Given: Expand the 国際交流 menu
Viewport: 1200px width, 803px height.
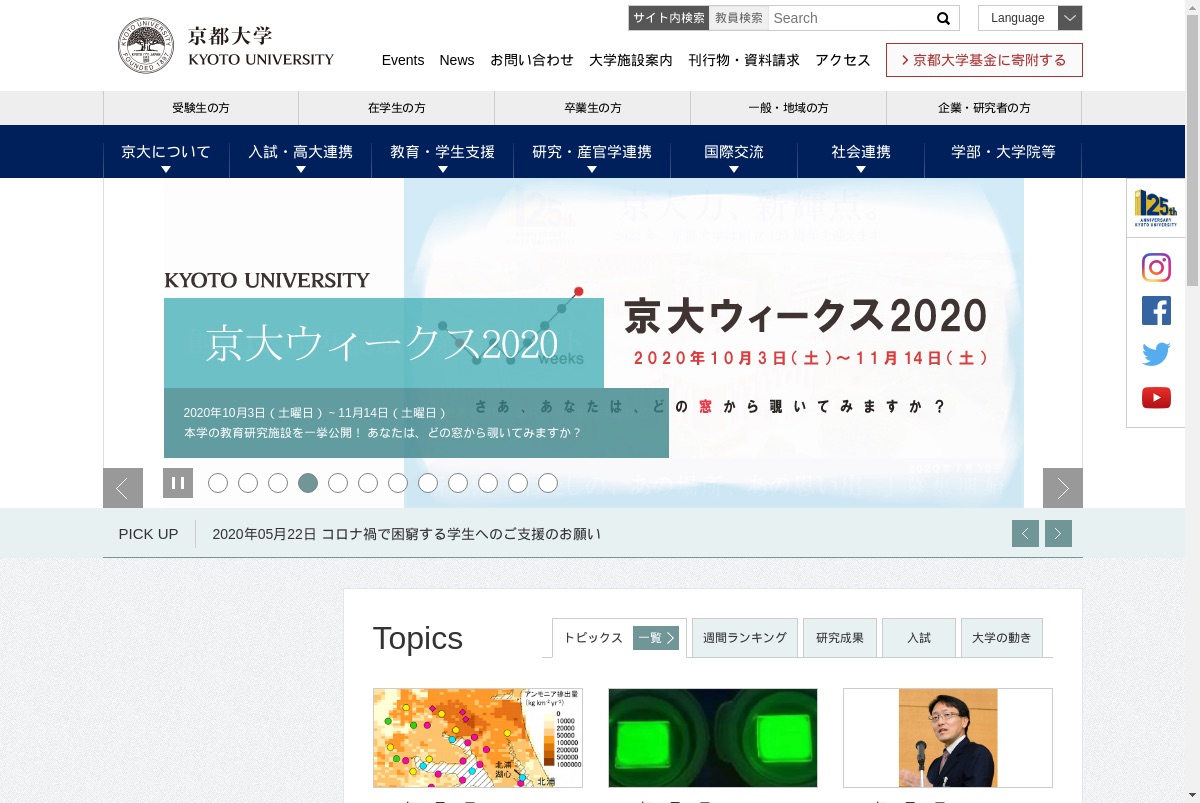Looking at the screenshot, I should click(734, 152).
